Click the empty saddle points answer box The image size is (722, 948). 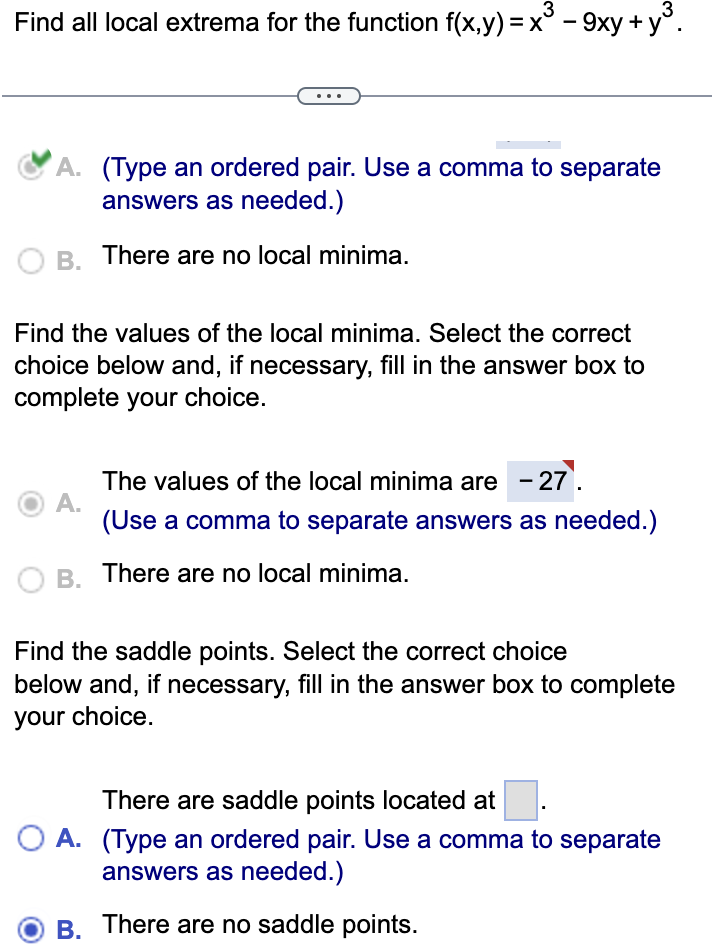pos(520,800)
